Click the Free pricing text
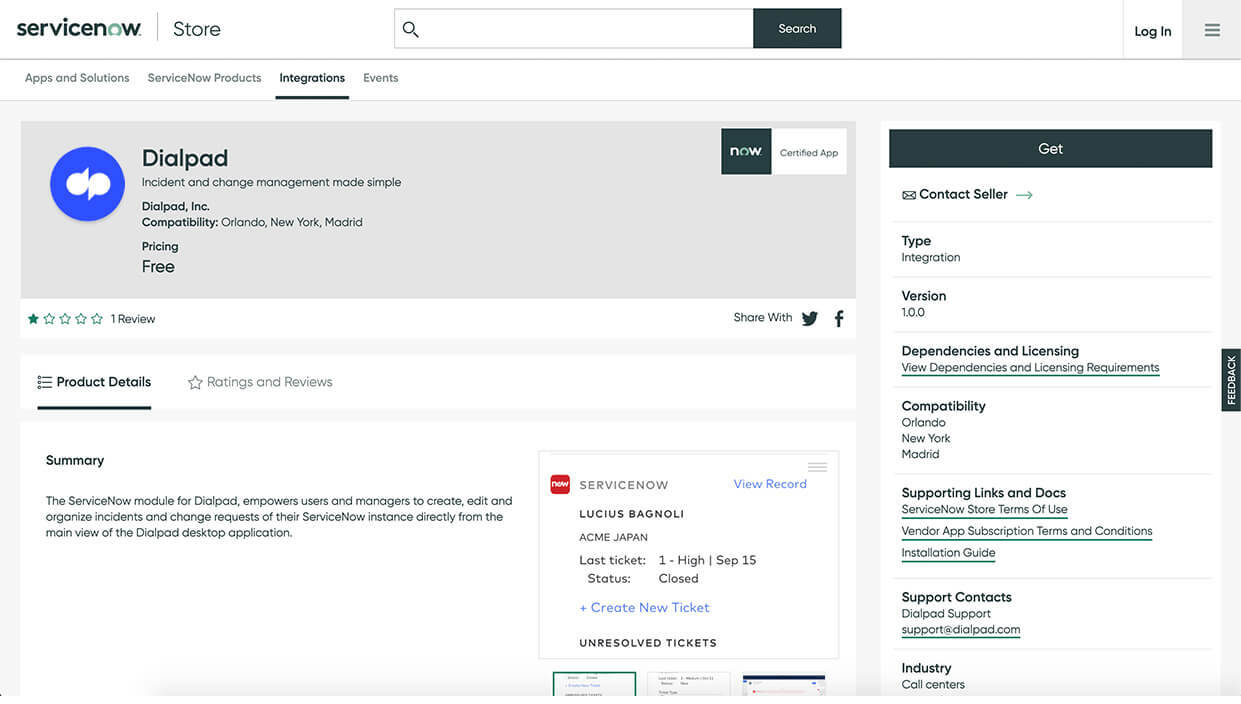The width and height of the screenshot is (1241, 704). pyautogui.click(x=158, y=267)
